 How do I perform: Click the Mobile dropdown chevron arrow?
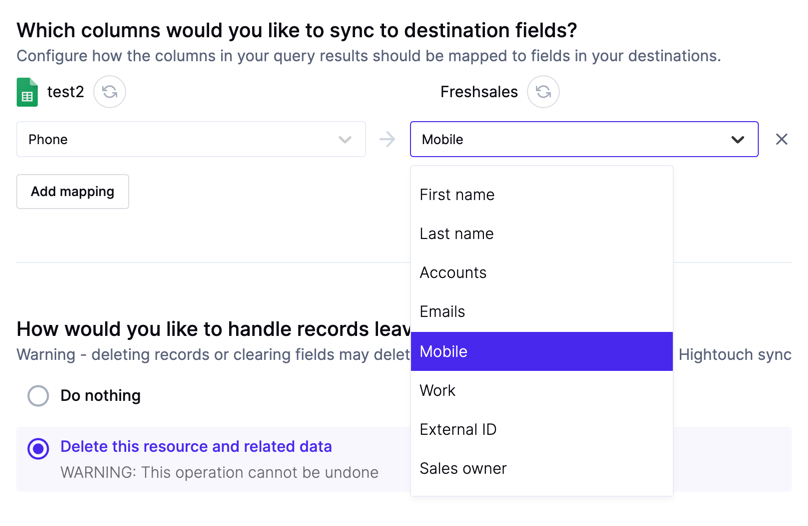(x=737, y=140)
